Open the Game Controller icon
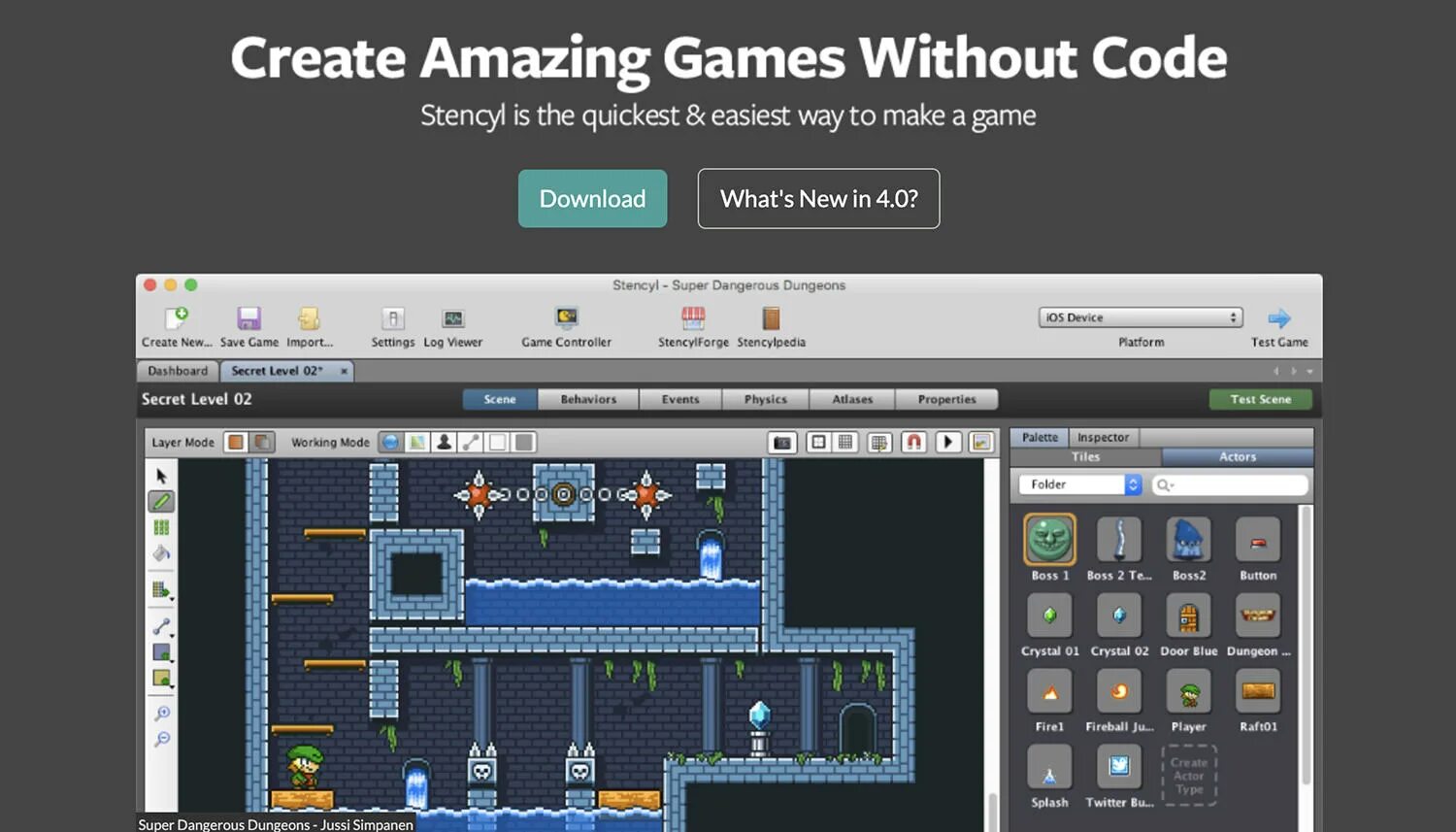Image resolution: width=1456 pixels, height=832 pixels. [567, 318]
